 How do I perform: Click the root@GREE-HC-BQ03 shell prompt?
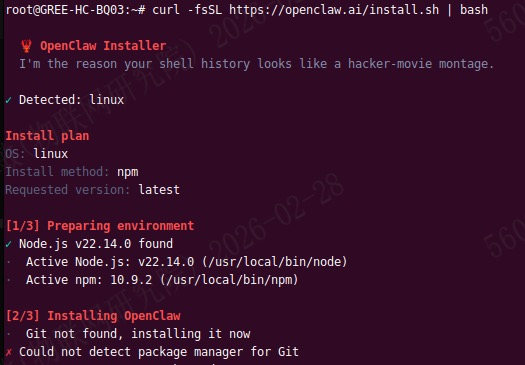(76, 10)
